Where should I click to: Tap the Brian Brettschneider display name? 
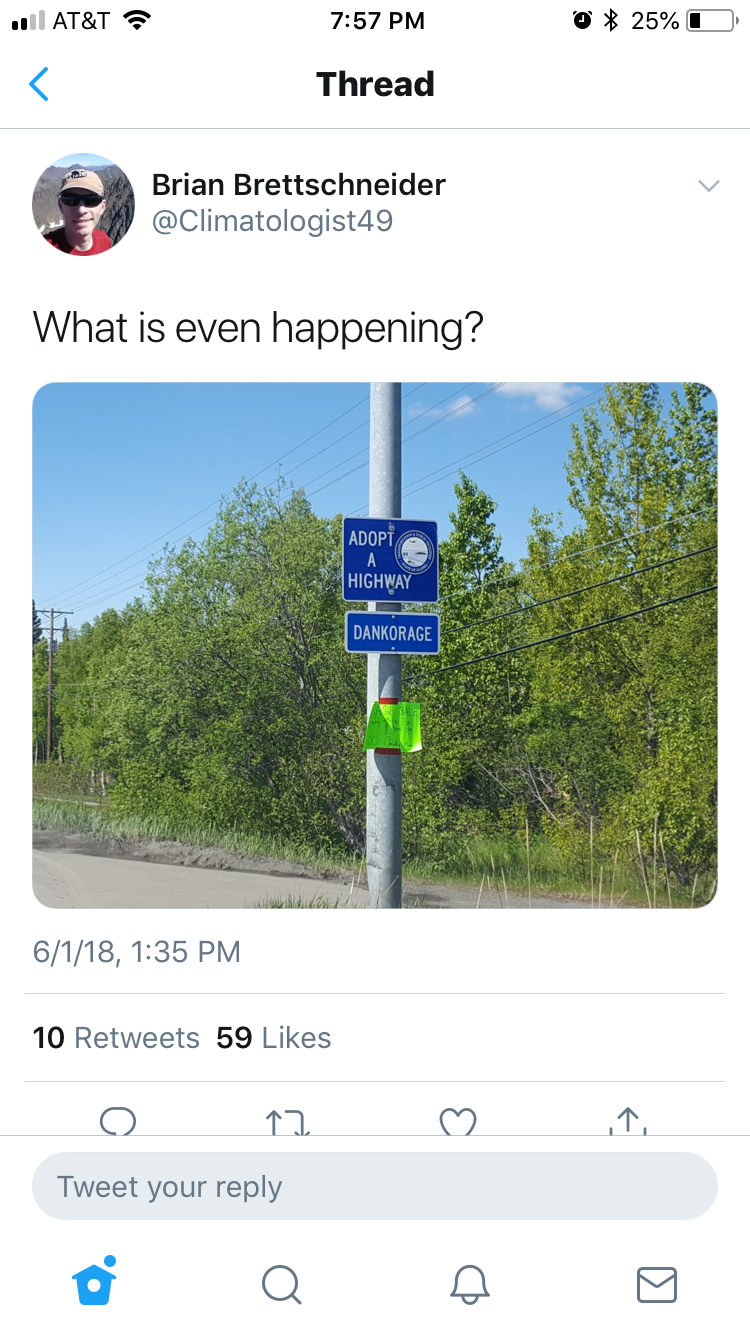click(298, 184)
